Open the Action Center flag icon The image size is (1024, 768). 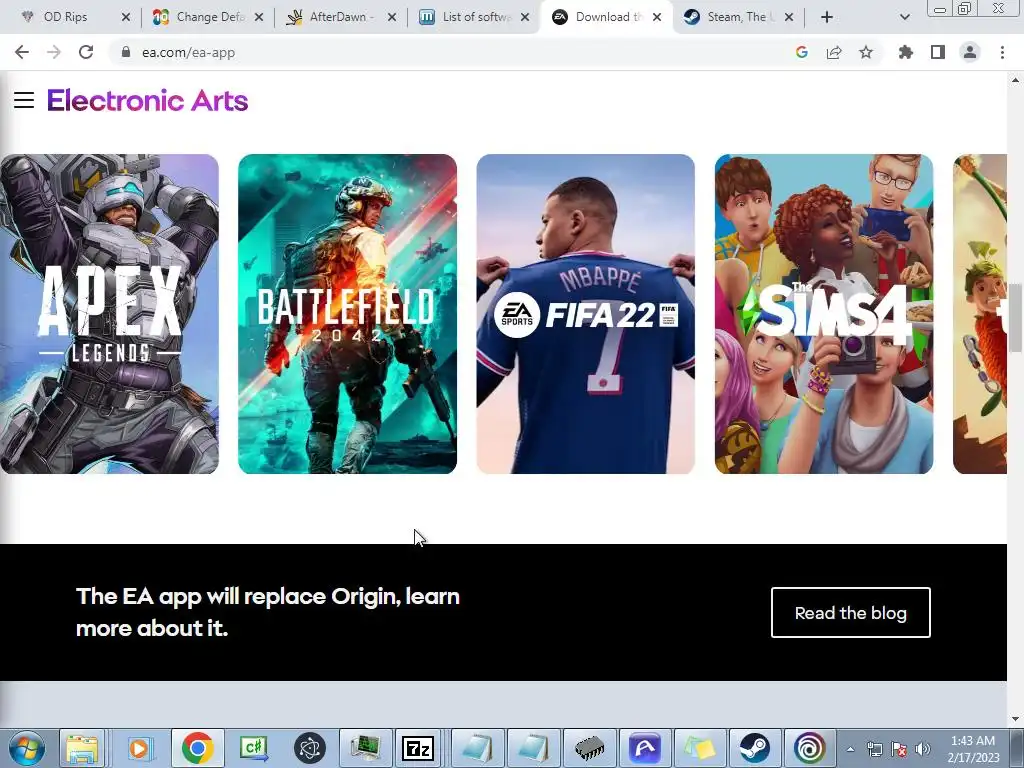[899, 749]
